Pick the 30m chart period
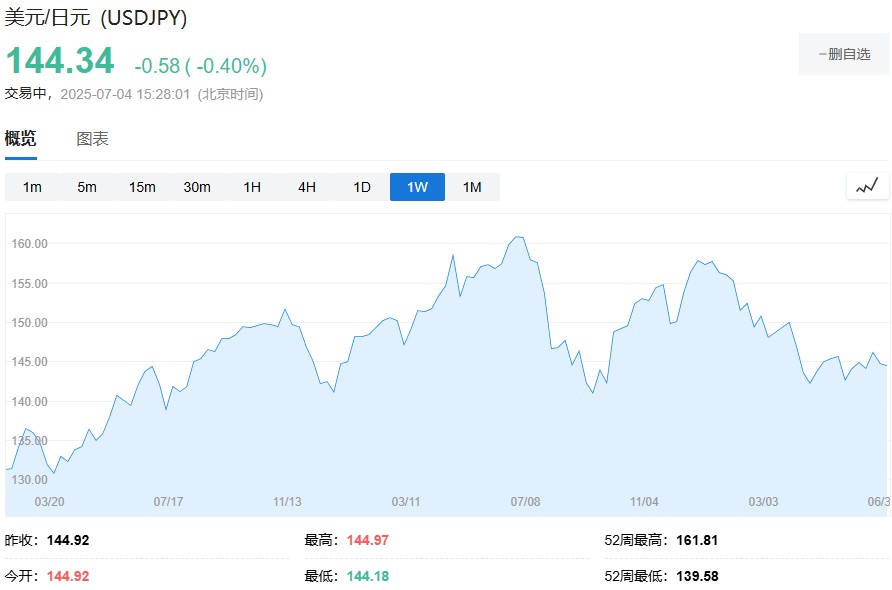Image resolution: width=892 pixels, height=590 pixels. pyautogui.click(x=197, y=187)
